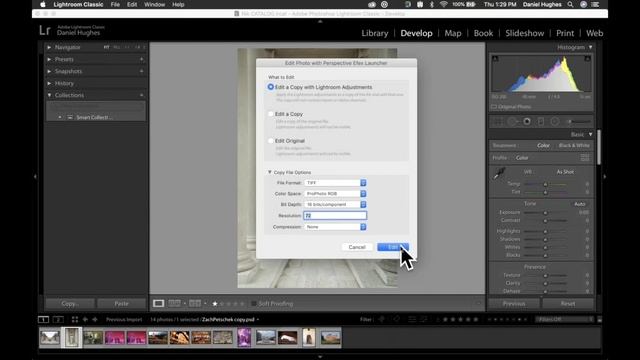This screenshot has width=640, height=360.
Task: Open the File menu
Action: click(x=115, y=4)
